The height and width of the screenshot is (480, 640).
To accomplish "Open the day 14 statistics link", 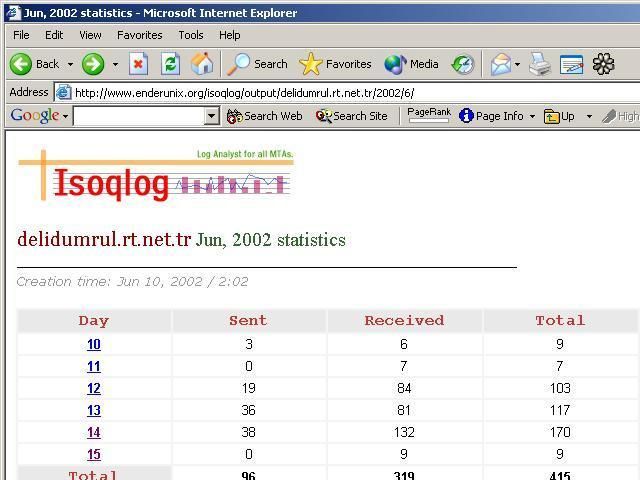I will pos(94,433).
